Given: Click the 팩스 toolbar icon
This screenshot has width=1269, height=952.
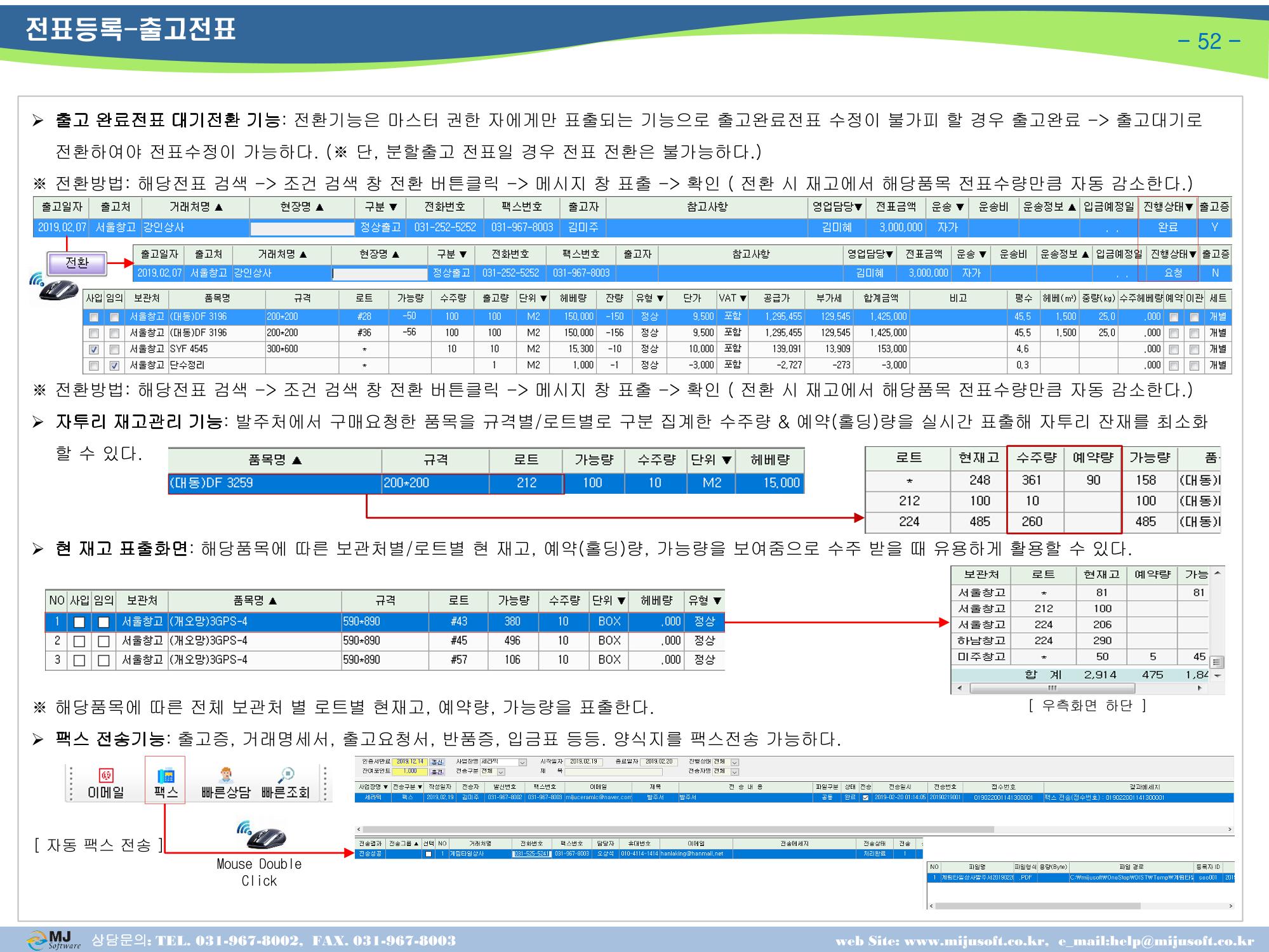Looking at the screenshot, I should [x=165, y=783].
